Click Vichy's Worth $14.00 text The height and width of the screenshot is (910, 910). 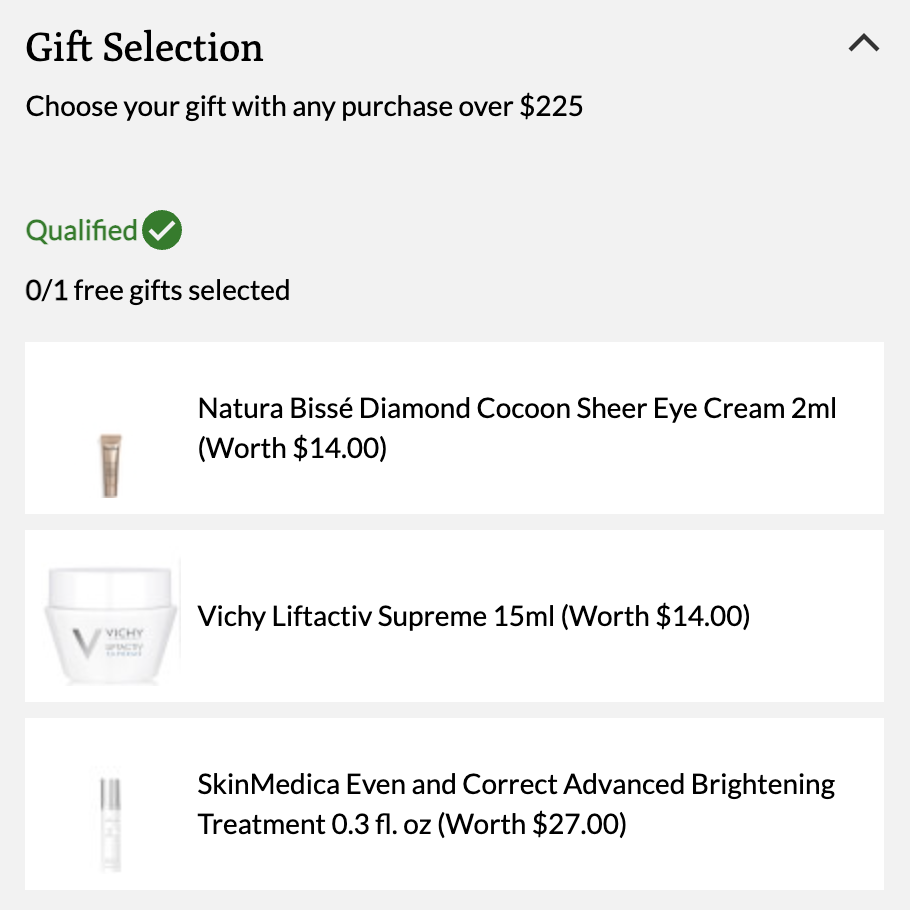[x=655, y=616]
